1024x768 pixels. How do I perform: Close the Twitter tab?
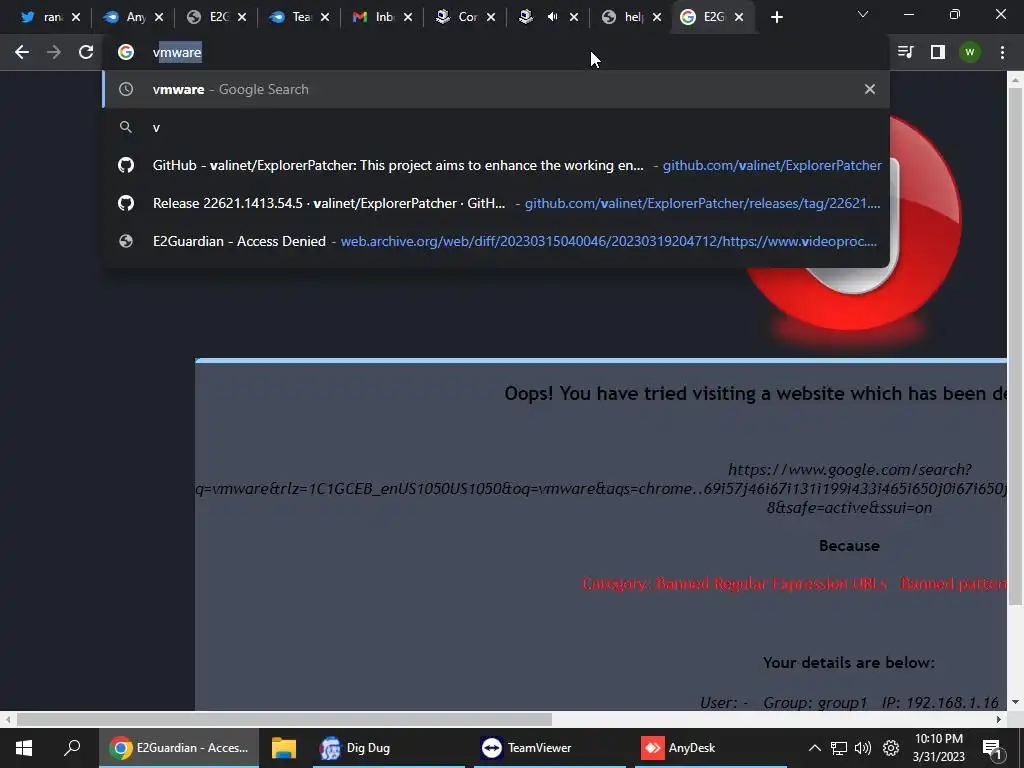pyautogui.click(x=76, y=18)
